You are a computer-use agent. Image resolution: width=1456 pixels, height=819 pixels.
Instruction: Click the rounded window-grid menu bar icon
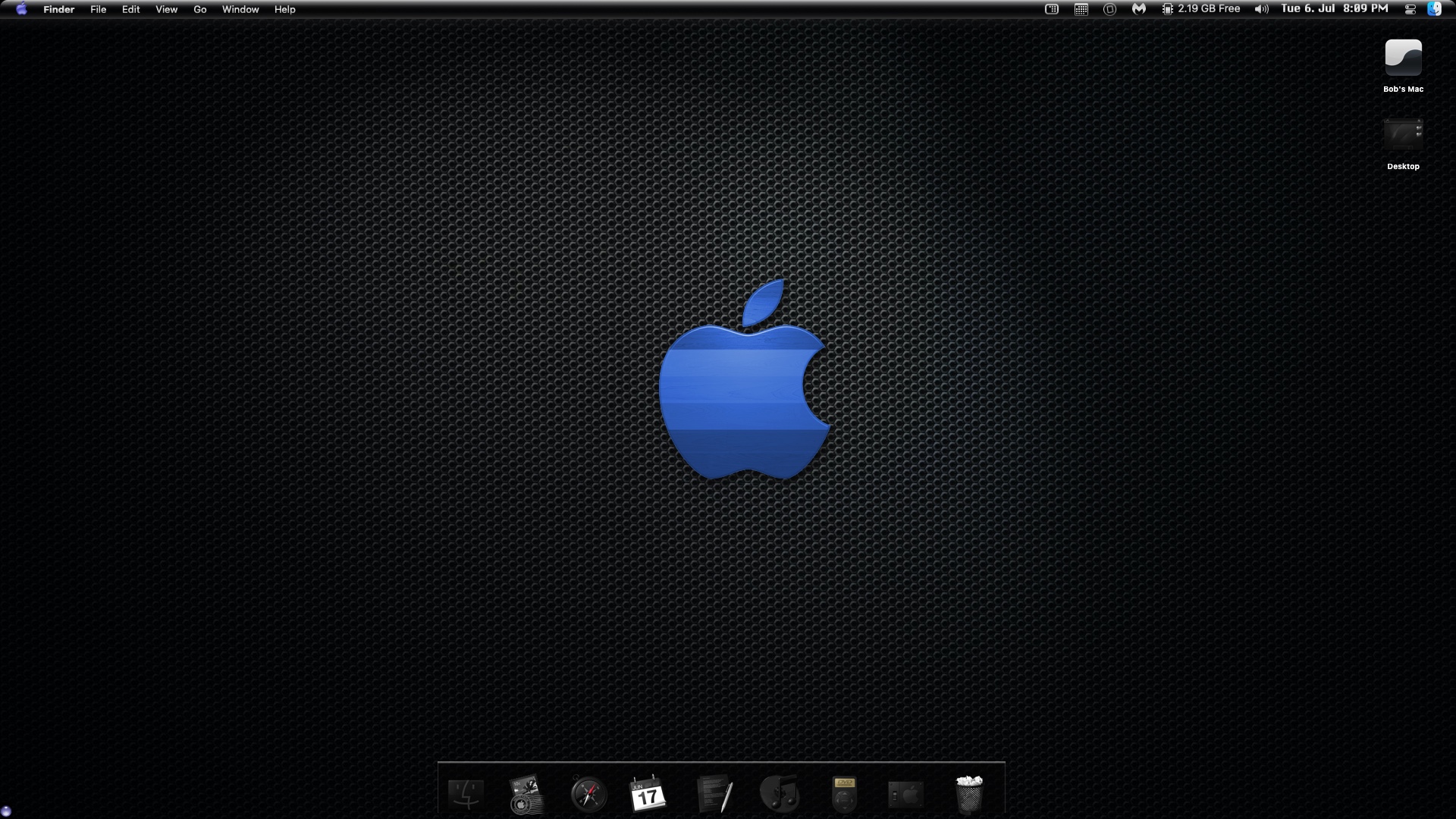[1052, 9]
